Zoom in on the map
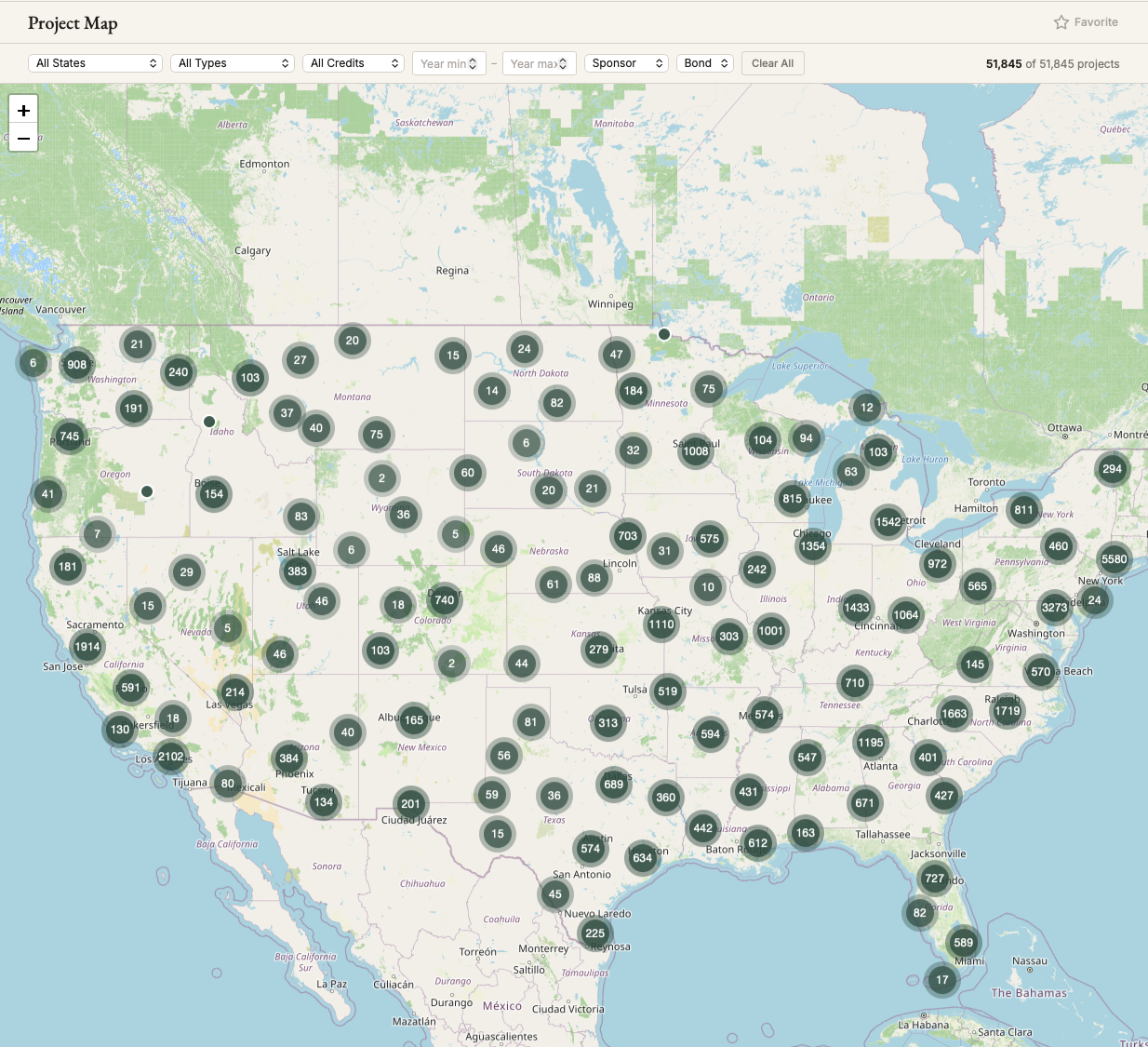Image resolution: width=1148 pixels, height=1047 pixels. tap(23, 110)
